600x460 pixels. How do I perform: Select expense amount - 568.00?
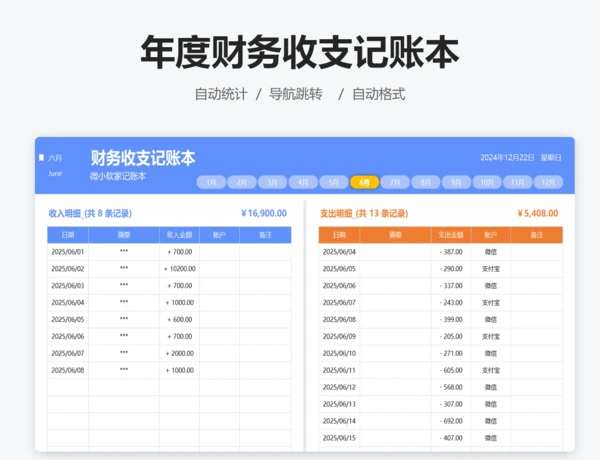point(451,387)
